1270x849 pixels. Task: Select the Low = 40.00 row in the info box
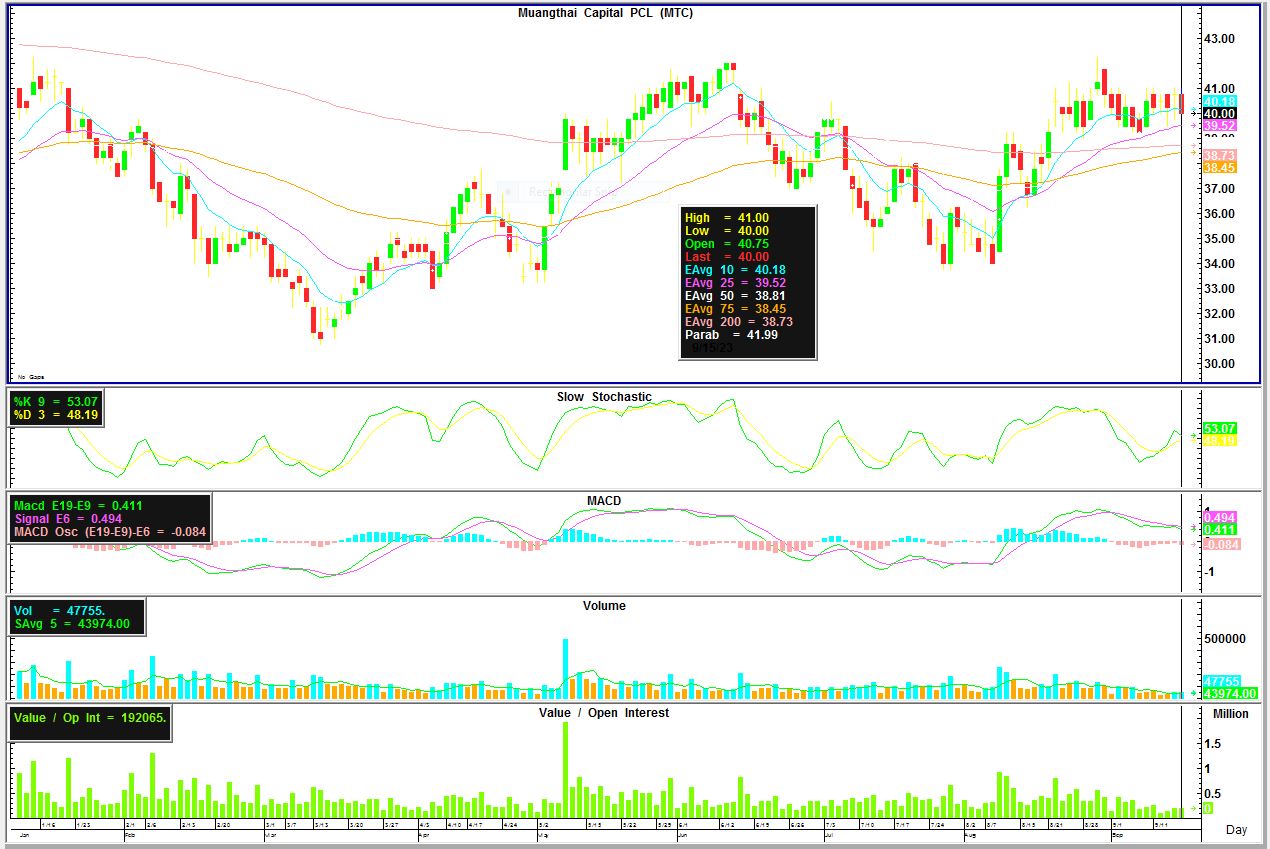pos(726,231)
